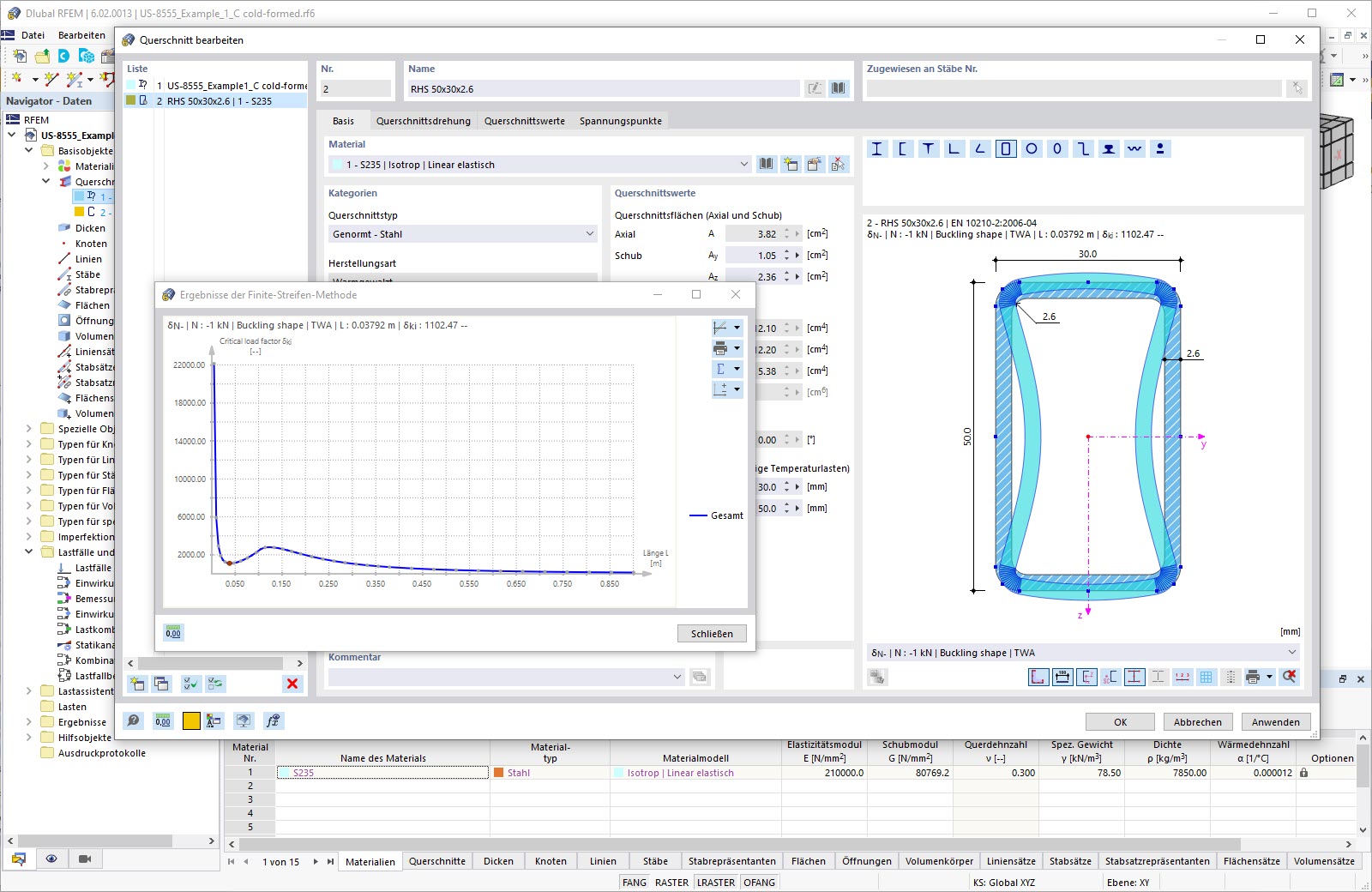Screen dimensions: 1372x892
Task: Toggle the grid display in section preview
Action: pyautogui.click(x=1207, y=678)
